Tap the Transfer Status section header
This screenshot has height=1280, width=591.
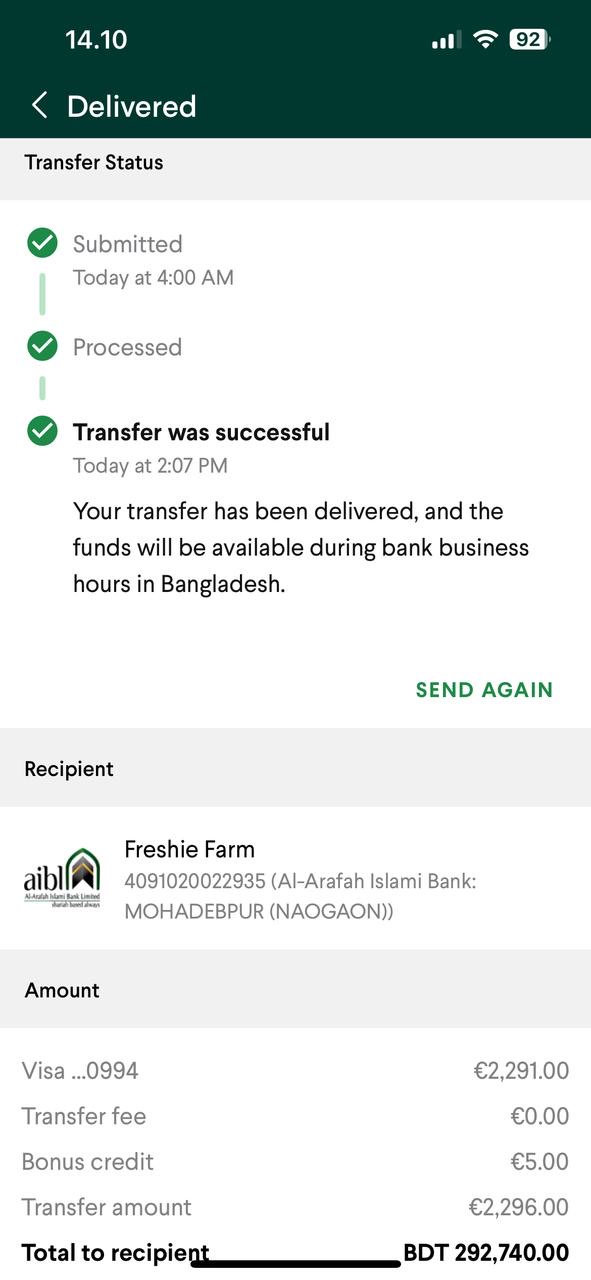94,162
